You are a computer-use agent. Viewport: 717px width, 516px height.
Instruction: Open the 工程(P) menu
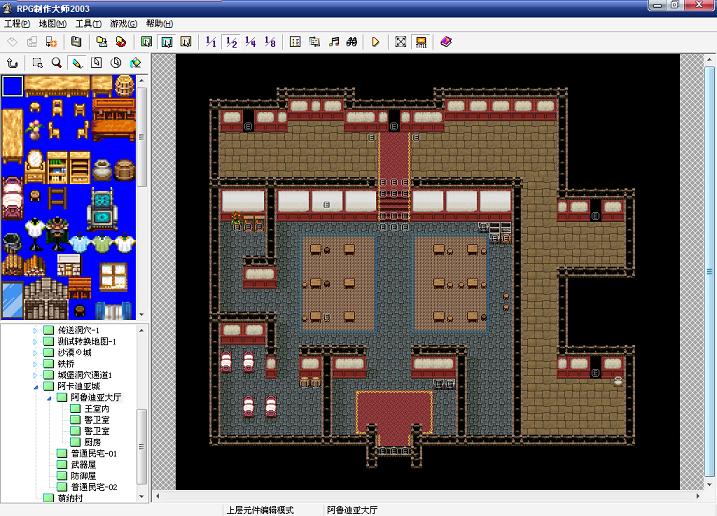(x=17, y=24)
